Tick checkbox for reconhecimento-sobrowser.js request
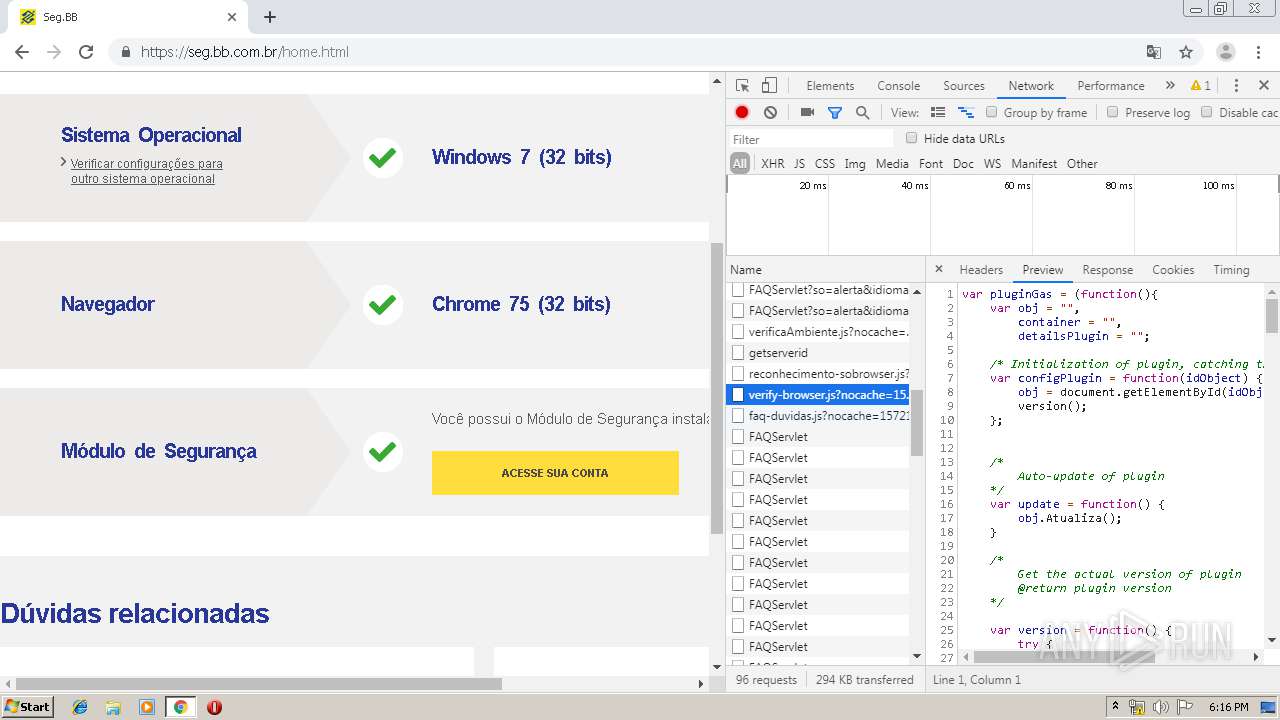 tap(738, 374)
